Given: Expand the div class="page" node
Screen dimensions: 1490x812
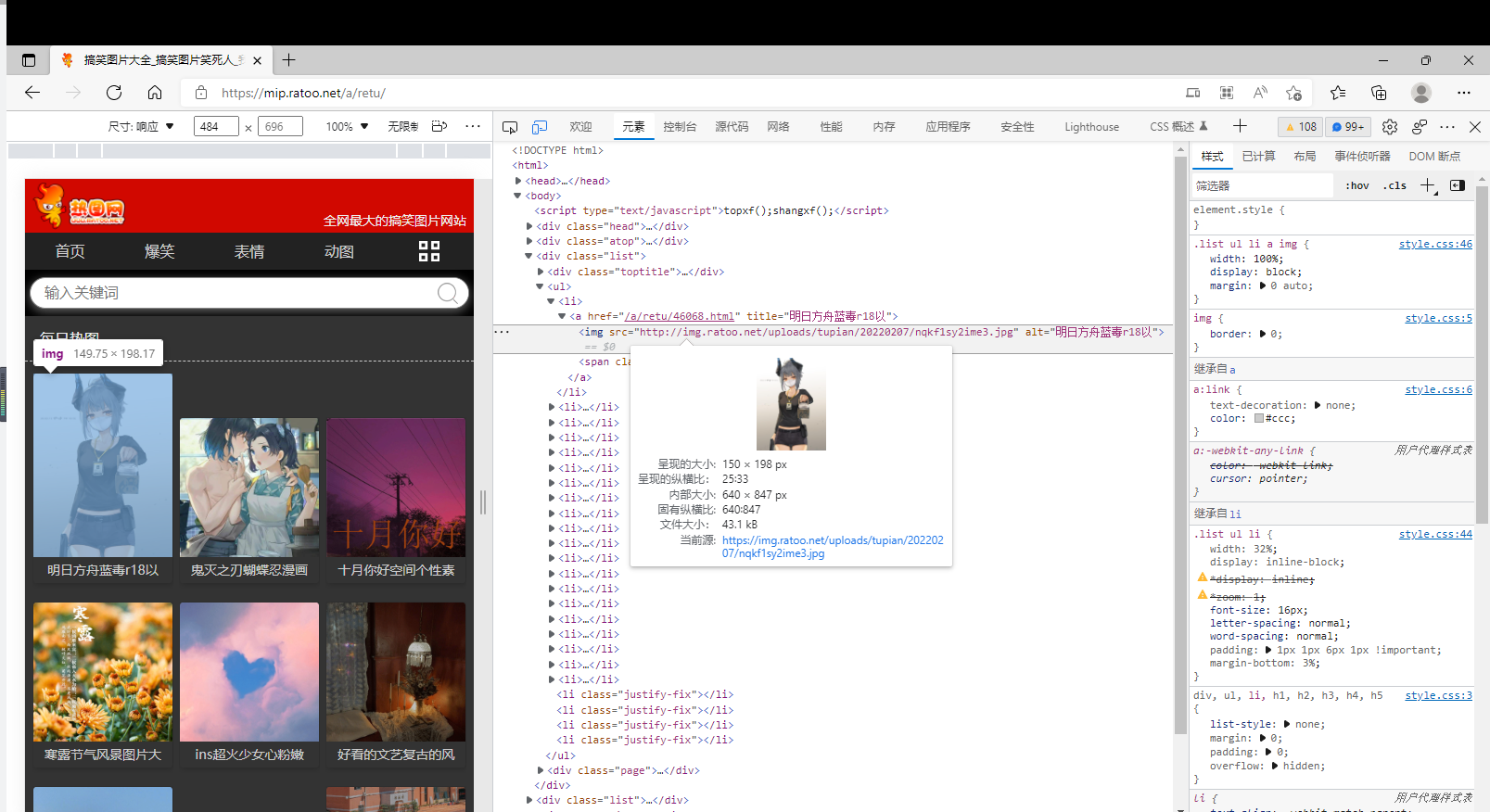Looking at the screenshot, I should point(541,770).
